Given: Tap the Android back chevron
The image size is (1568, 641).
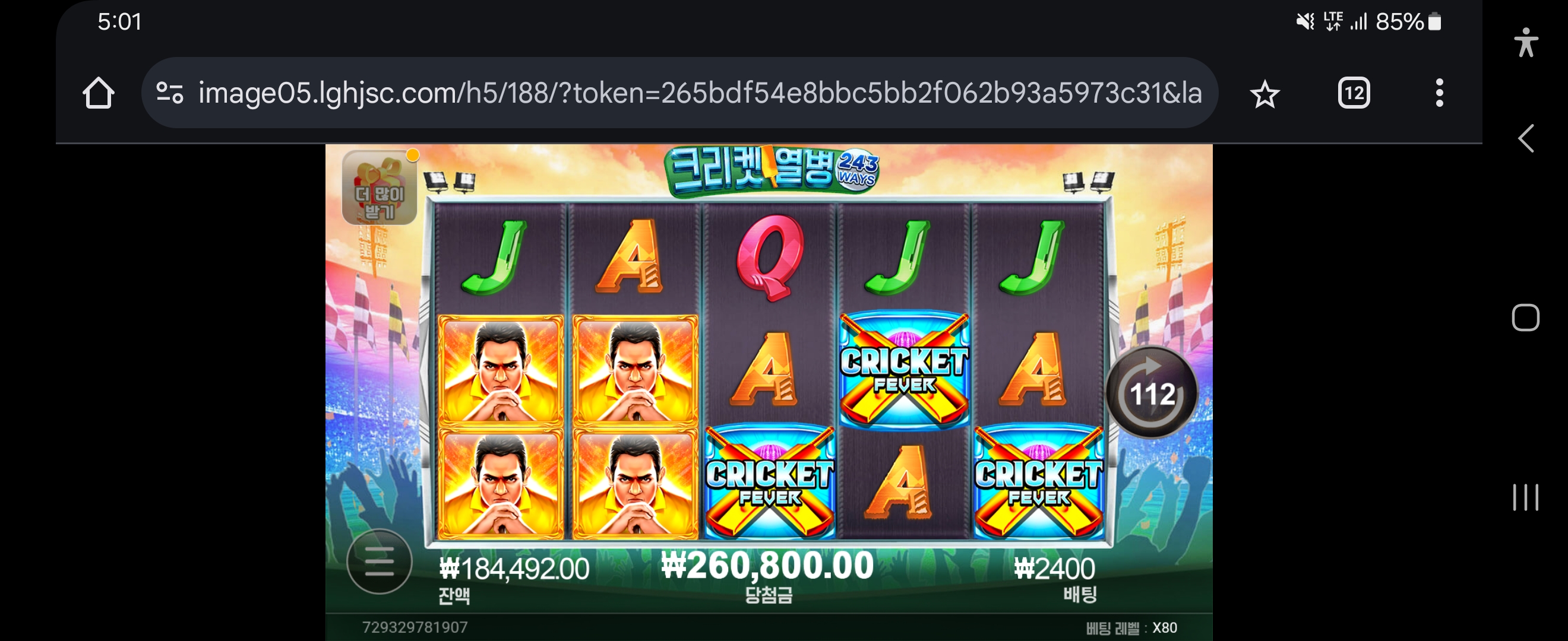Looking at the screenshot, I should 1525,139.
